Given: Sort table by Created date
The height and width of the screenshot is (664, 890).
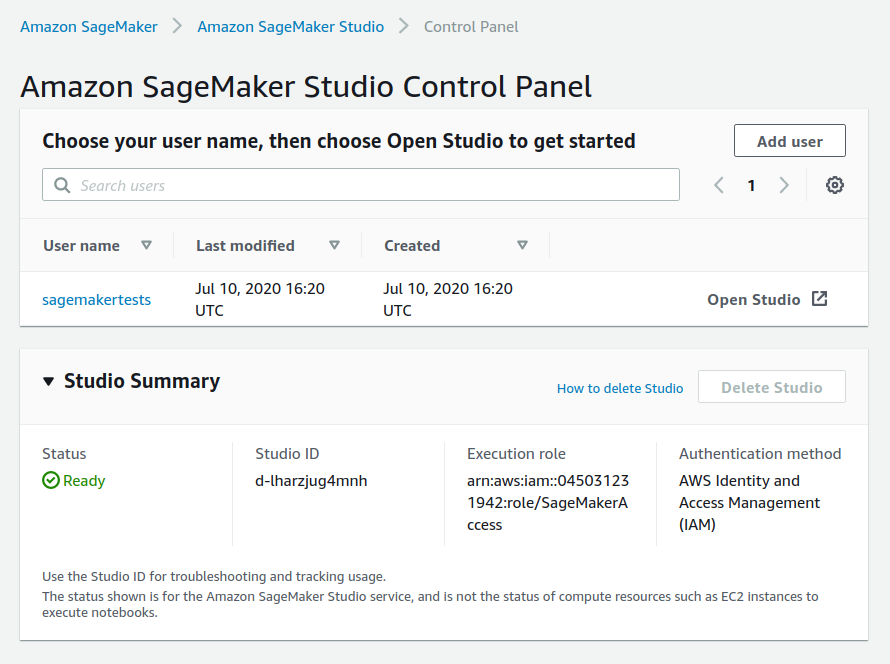Looking at the screenshot, I should click(522, 245).
